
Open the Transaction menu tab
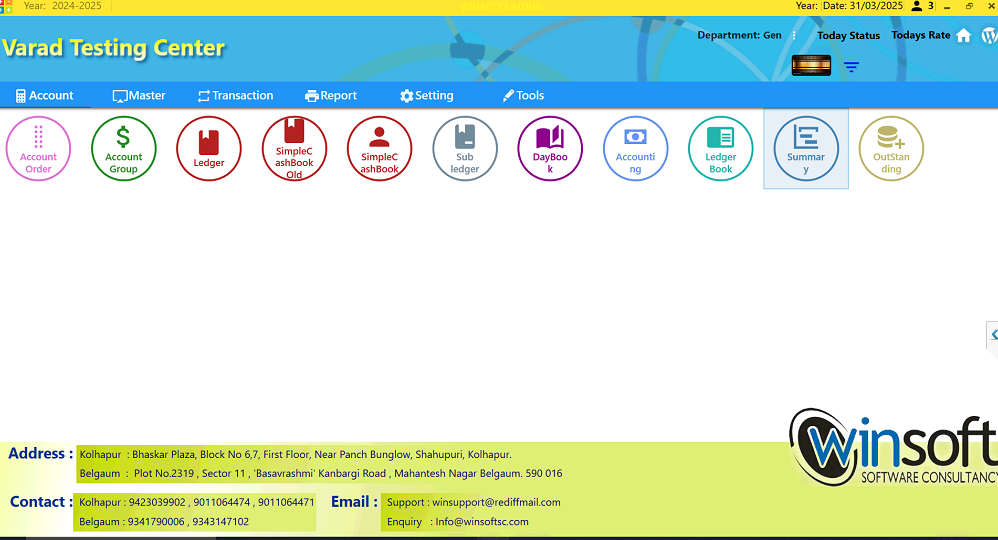click(235, 96)
